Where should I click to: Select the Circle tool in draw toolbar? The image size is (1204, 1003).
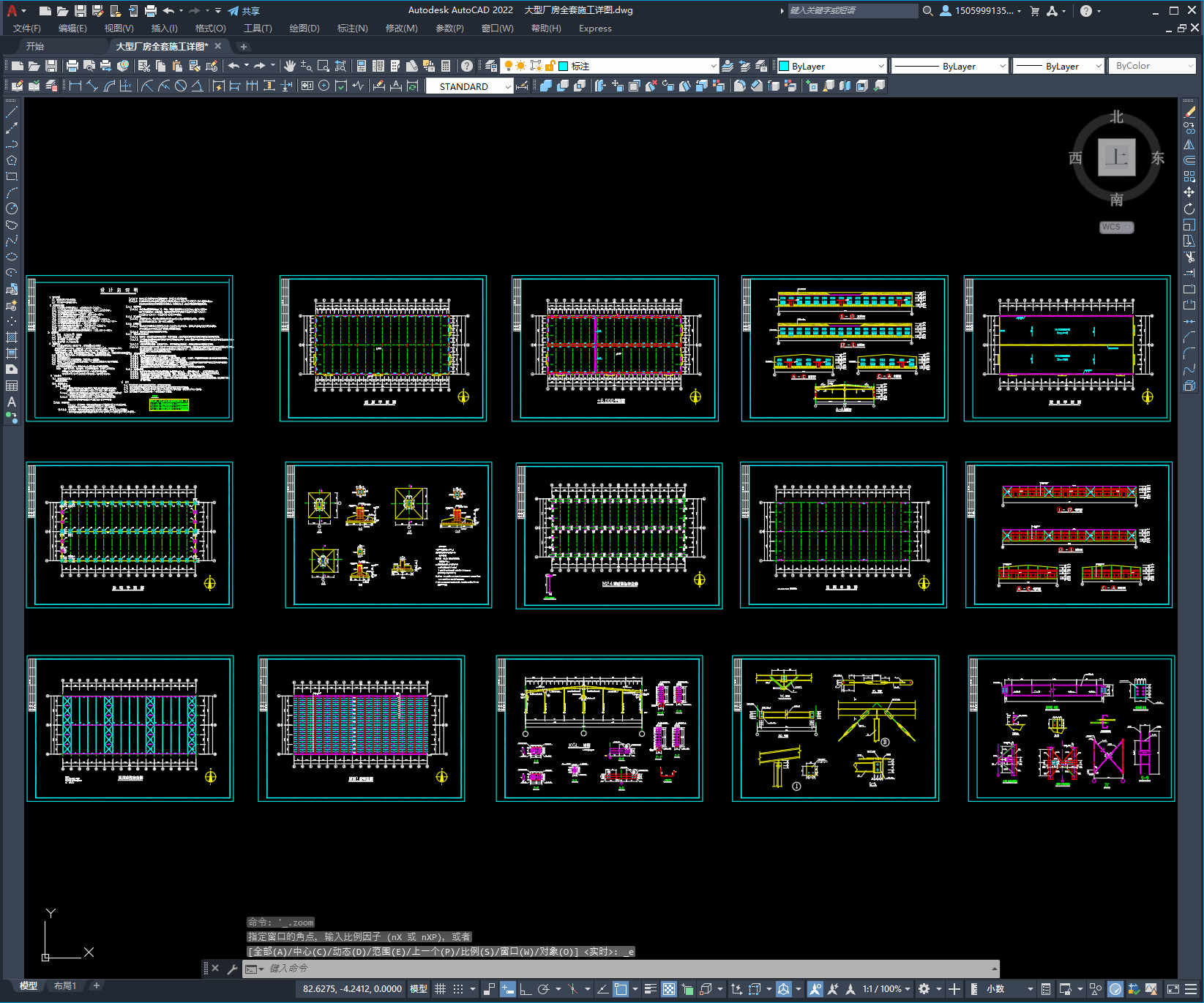pyautogui.click(x=12, y=209)
